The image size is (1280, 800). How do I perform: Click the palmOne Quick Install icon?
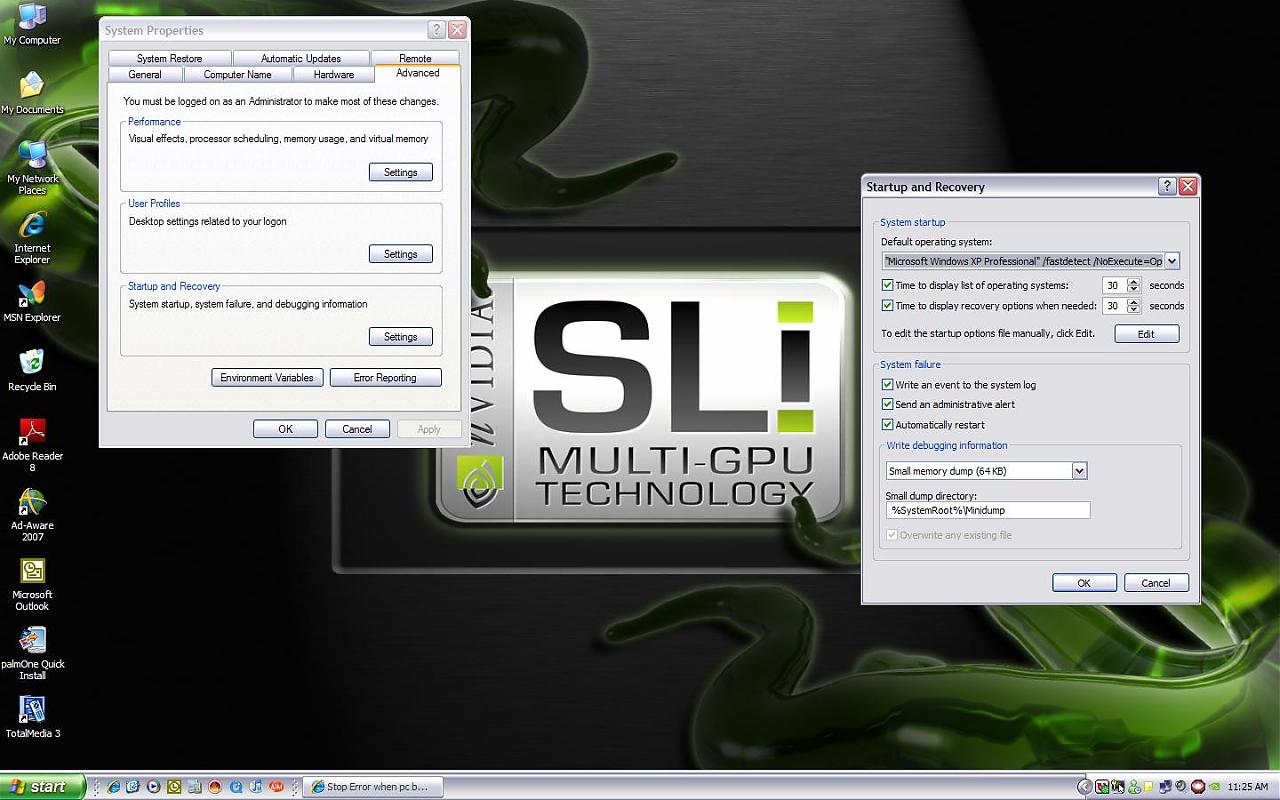(x=32, y=641)
